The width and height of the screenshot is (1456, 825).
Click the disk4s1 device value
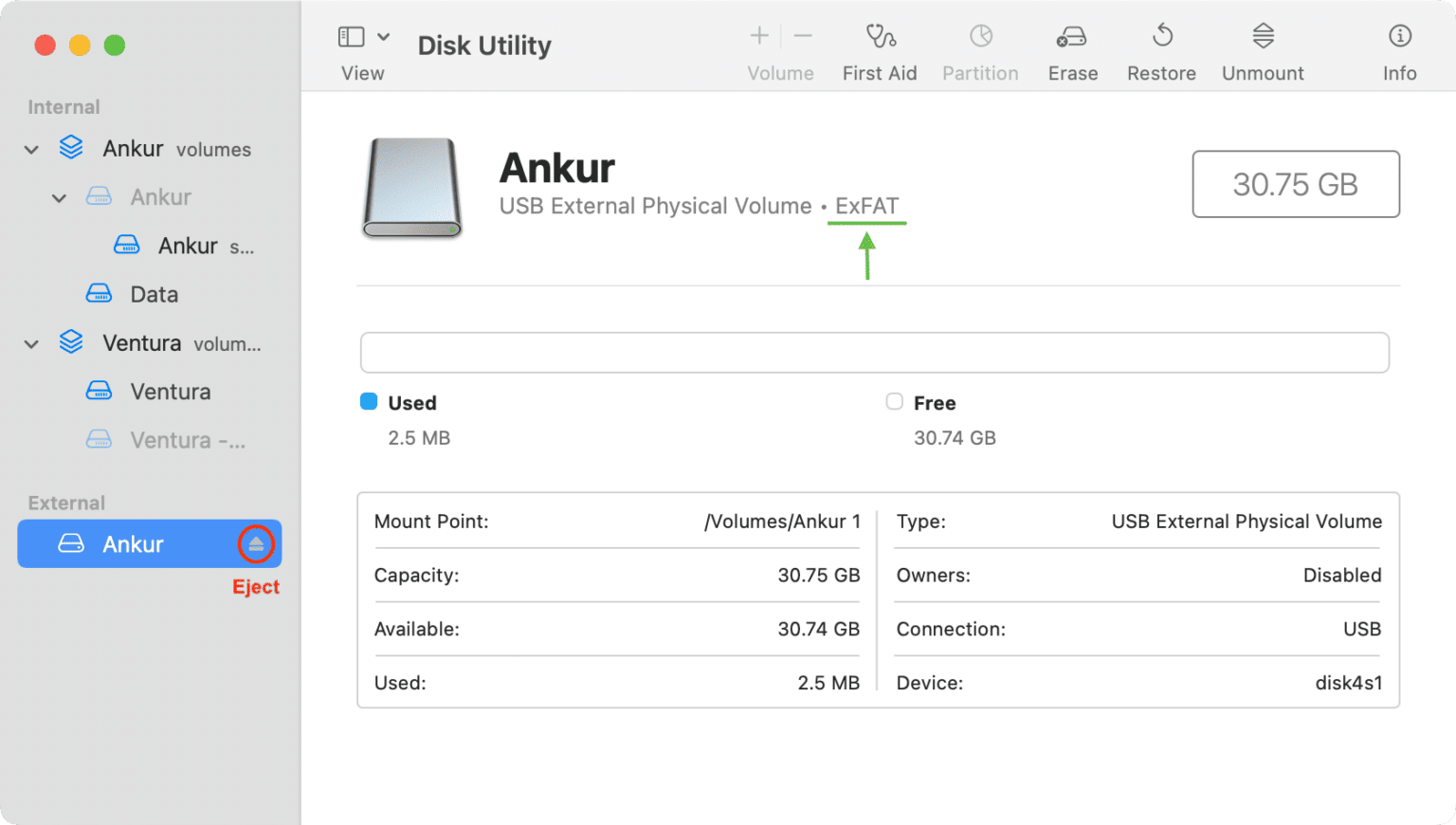pyautogui.click(x=1348, y=683)
